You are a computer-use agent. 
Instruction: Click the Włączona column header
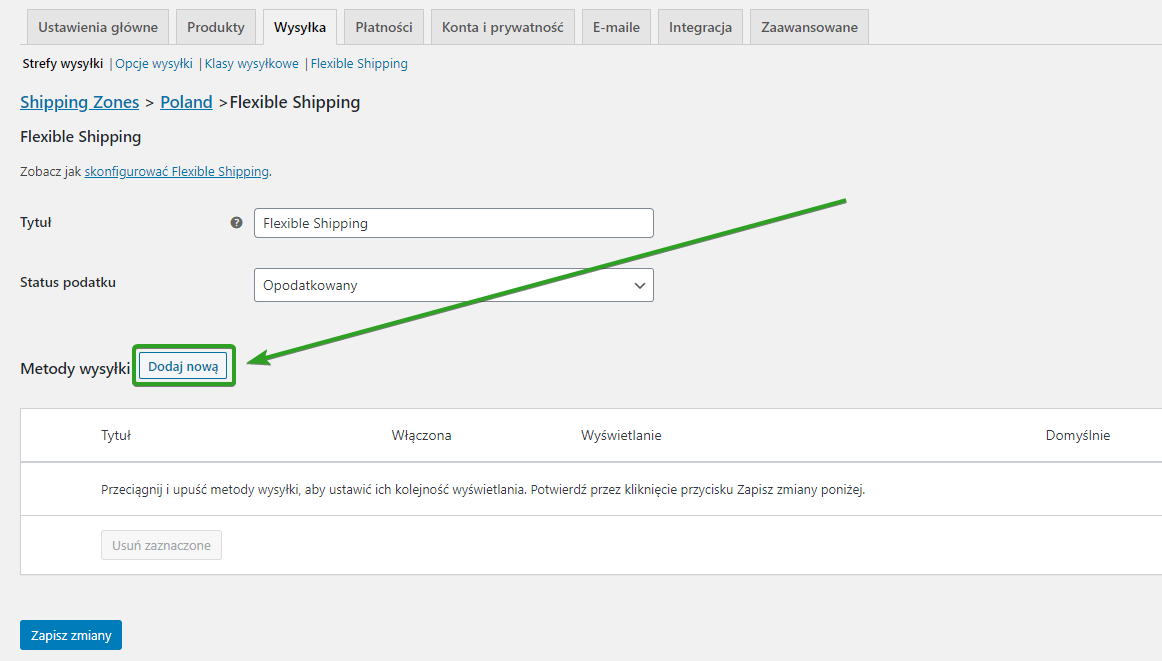point(421,436)
